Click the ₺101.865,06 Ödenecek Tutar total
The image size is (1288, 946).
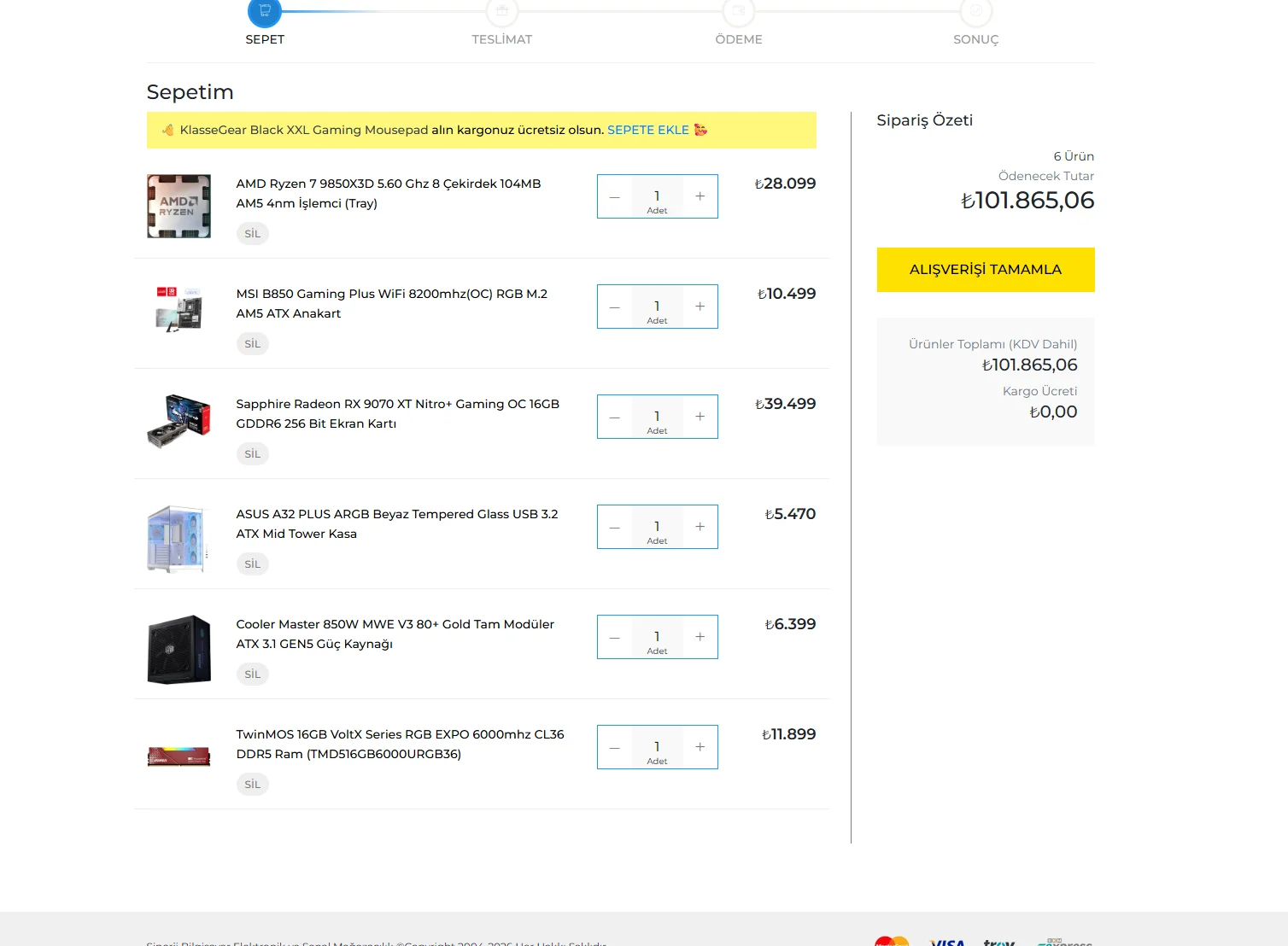1027,200
